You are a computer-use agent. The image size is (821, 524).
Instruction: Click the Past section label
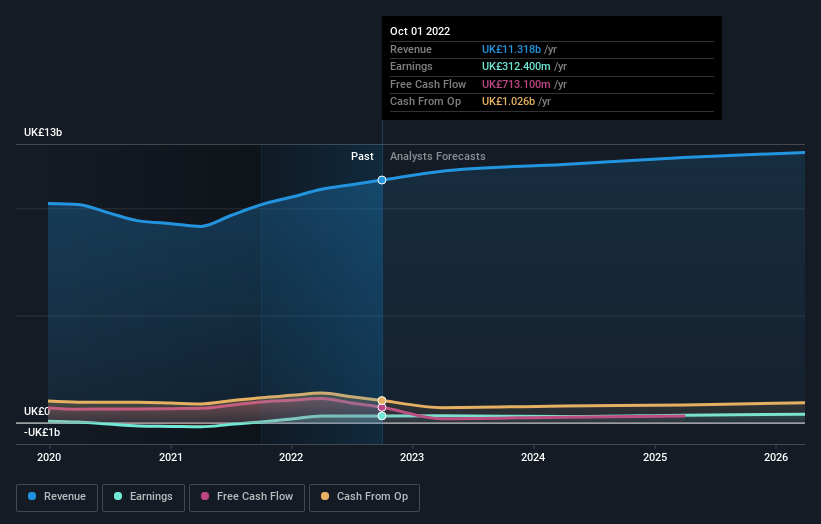pyautogui.click(x=362, y=157)
